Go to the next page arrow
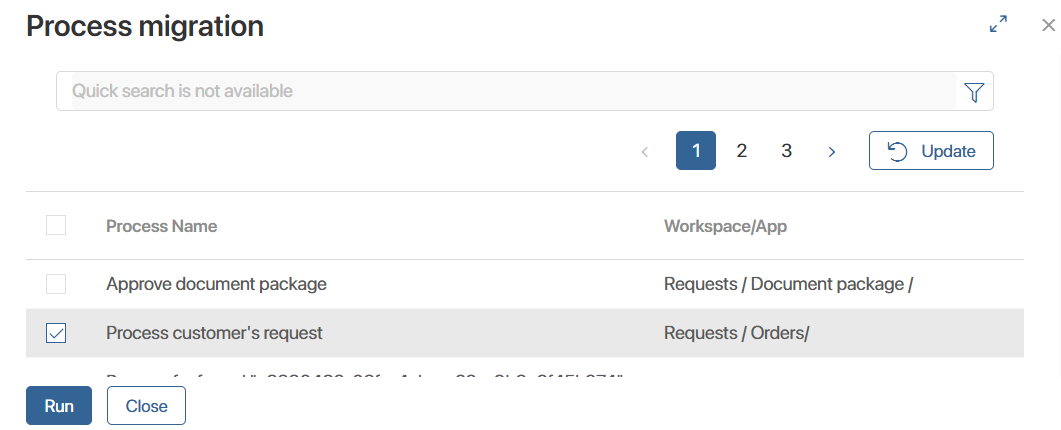Screen dimensions: 1061x430 pos(832,152)
